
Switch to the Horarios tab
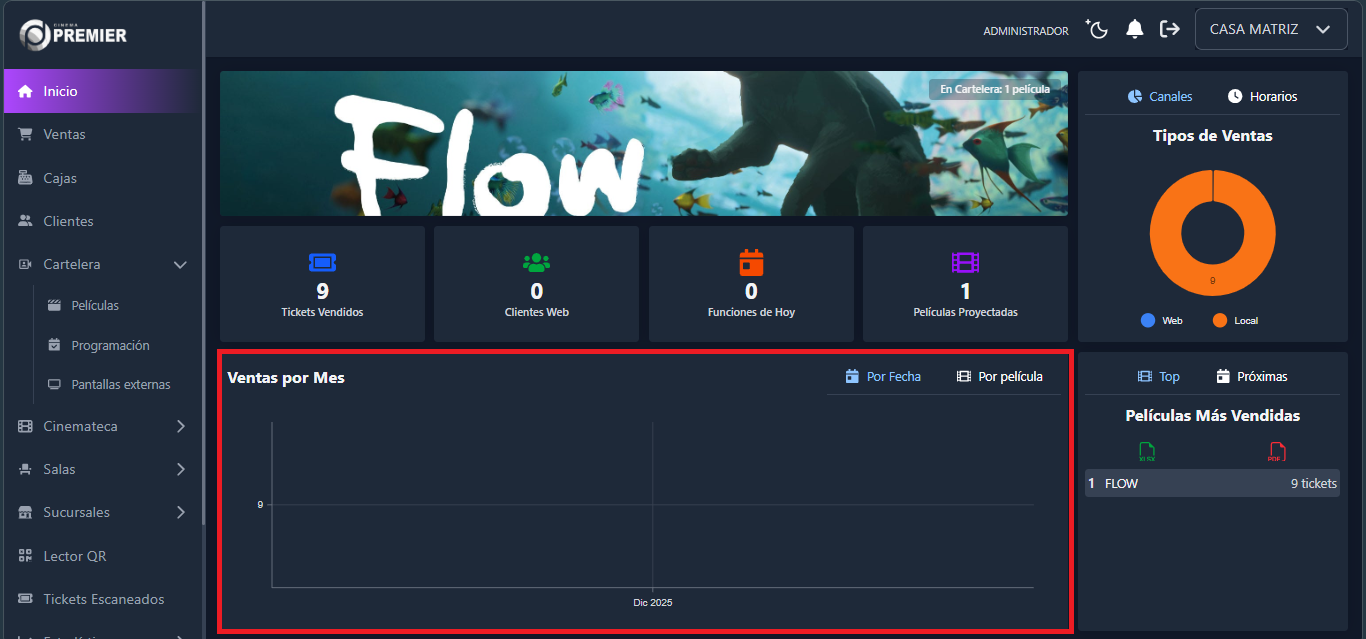tap(1262, 97)
